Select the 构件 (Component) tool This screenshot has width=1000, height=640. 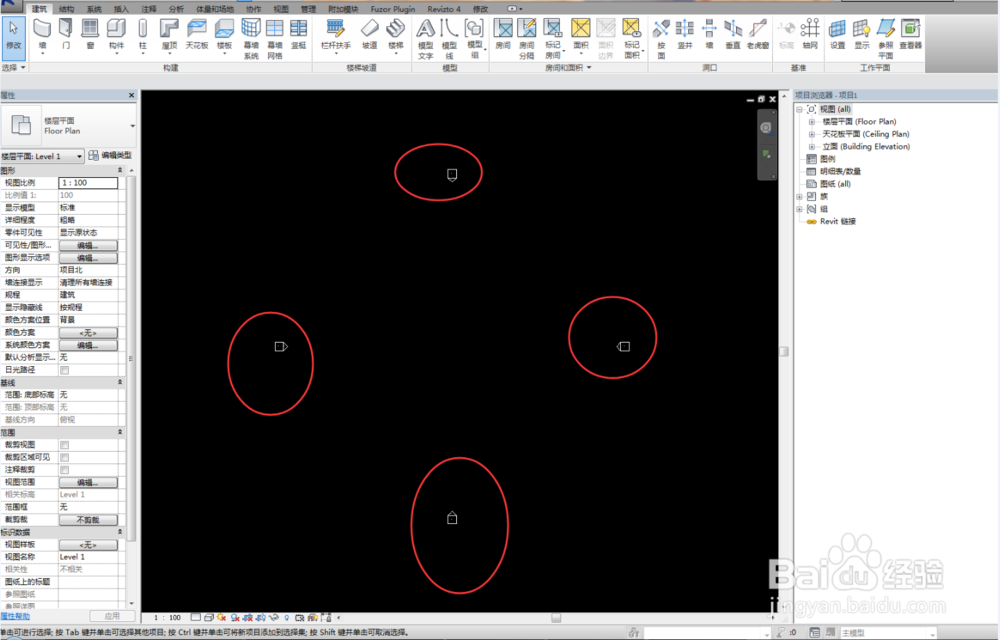click(116, 34)
